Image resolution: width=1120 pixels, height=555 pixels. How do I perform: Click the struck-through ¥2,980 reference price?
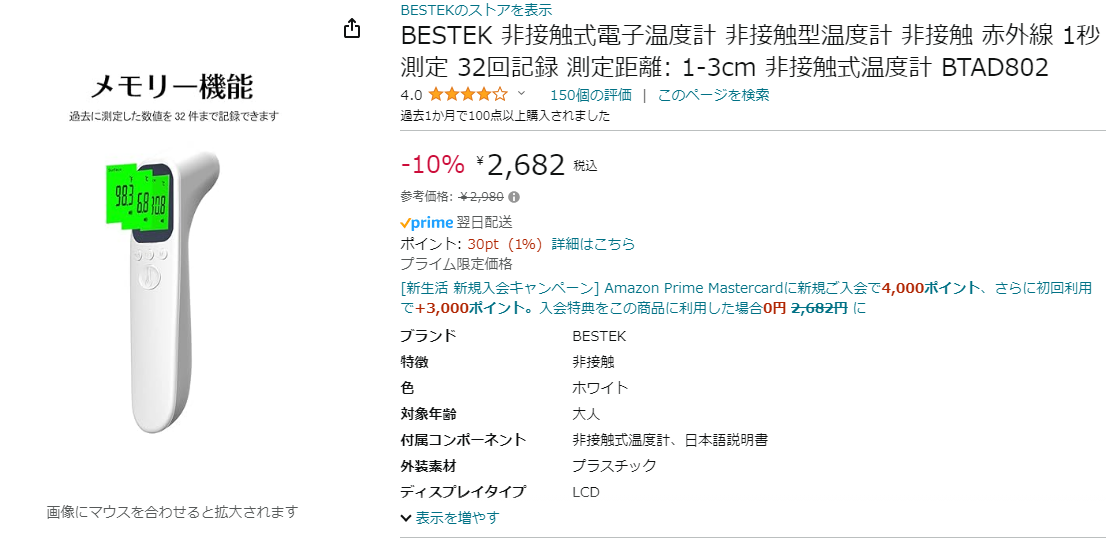(481, 197)
